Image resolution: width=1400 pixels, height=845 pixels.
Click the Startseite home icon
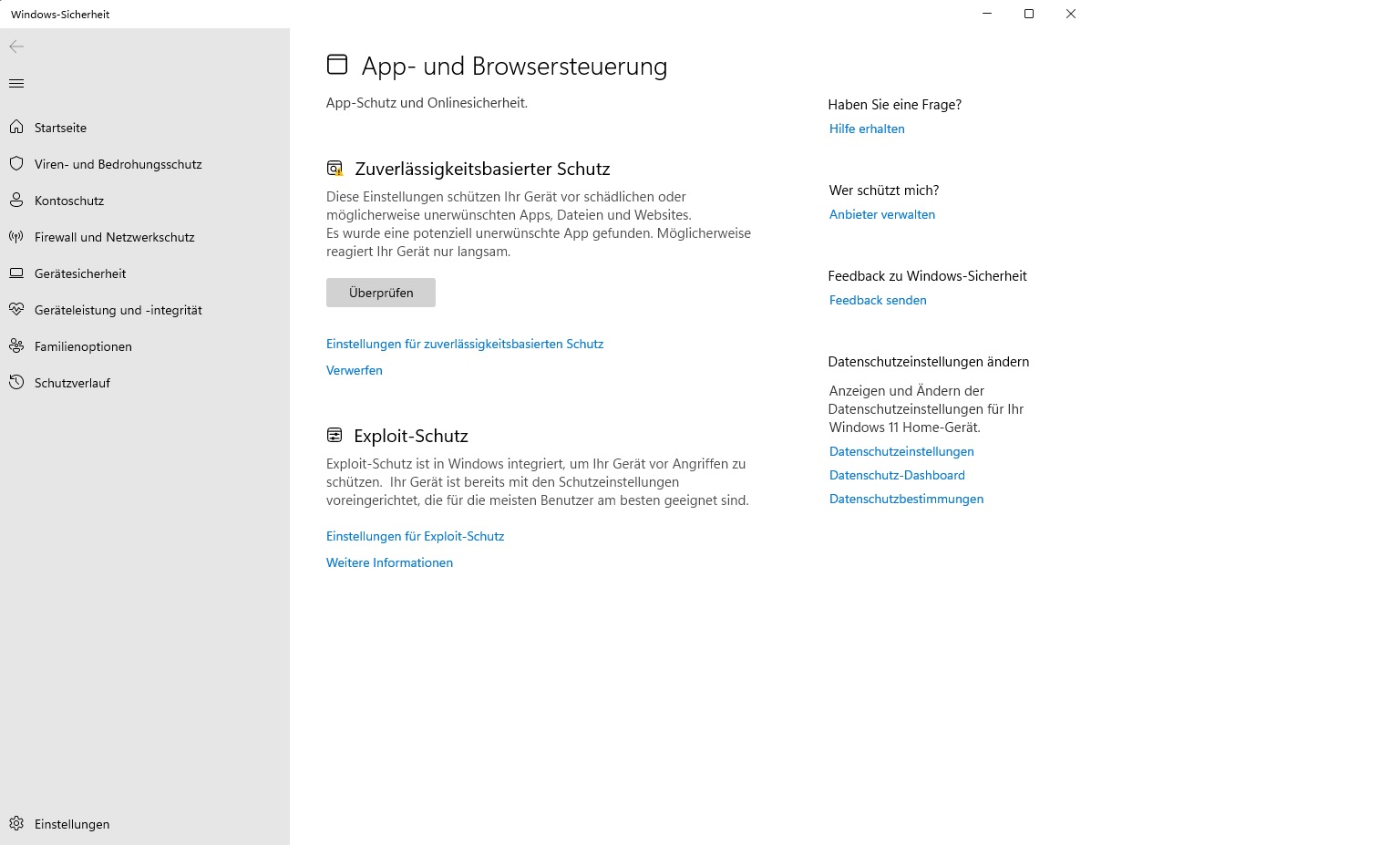[16, 127]
